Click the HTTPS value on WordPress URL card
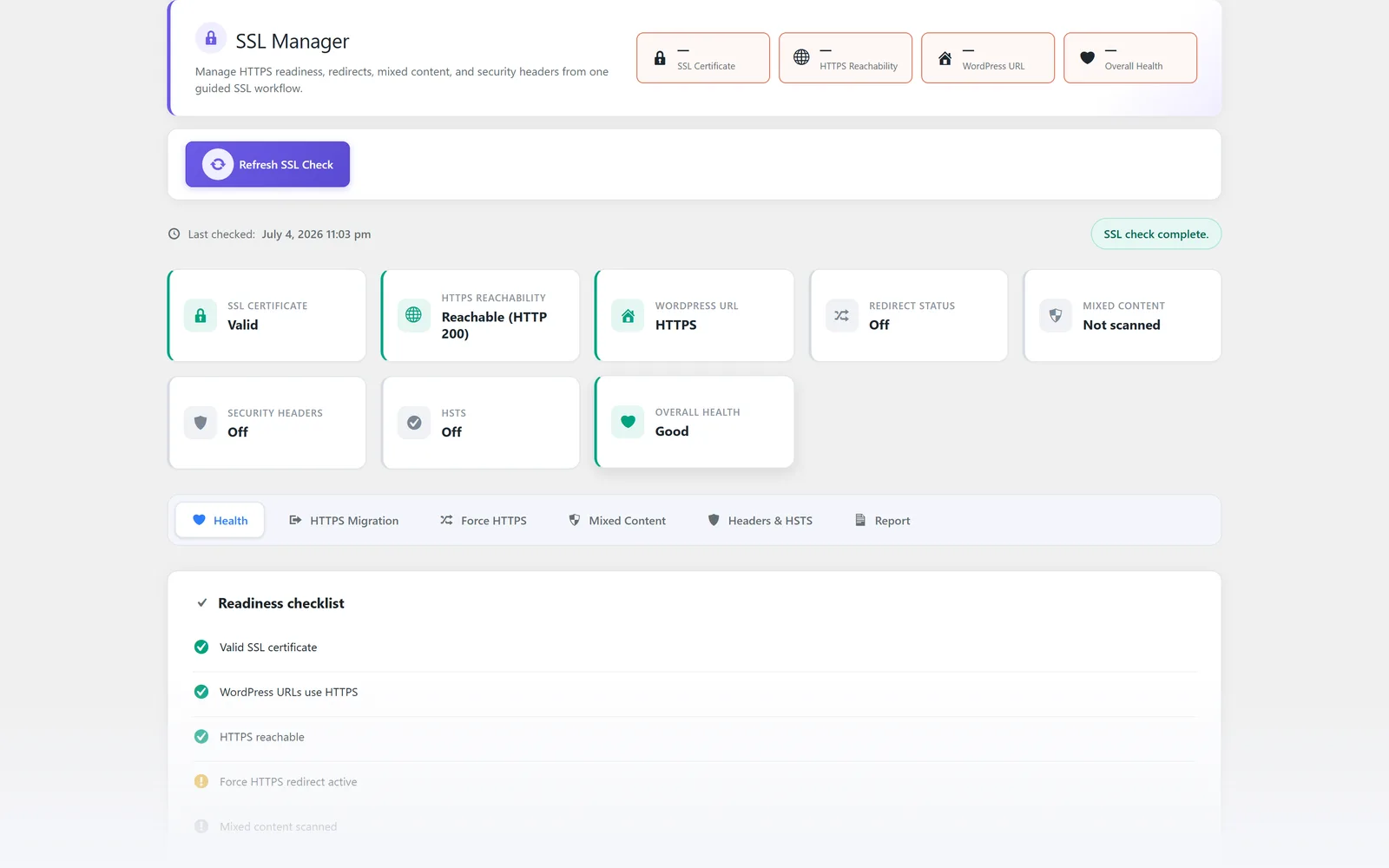1389x868 pixels. coord(676,325)
